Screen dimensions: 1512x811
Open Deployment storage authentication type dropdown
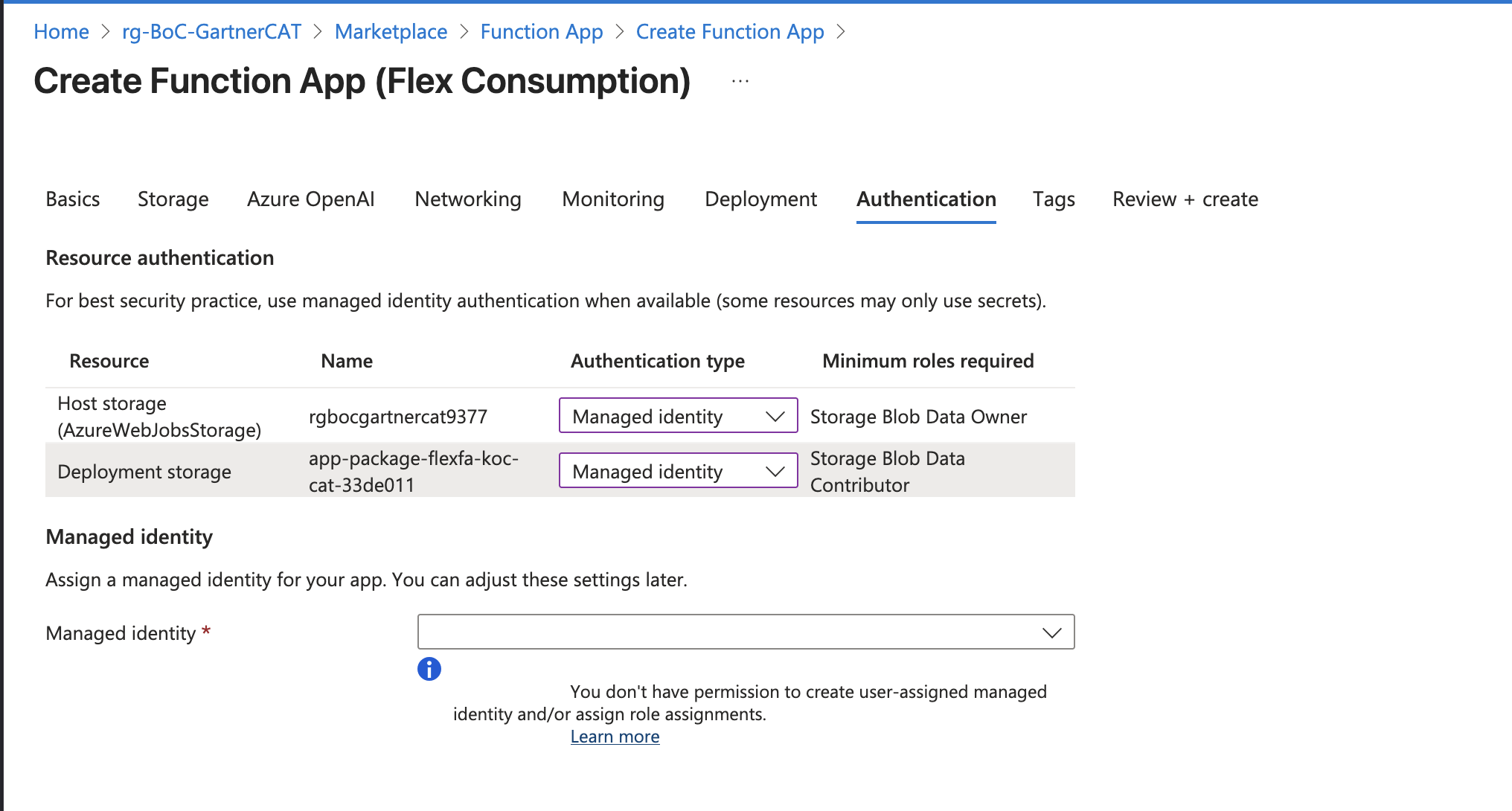click(x=678, y=471)
